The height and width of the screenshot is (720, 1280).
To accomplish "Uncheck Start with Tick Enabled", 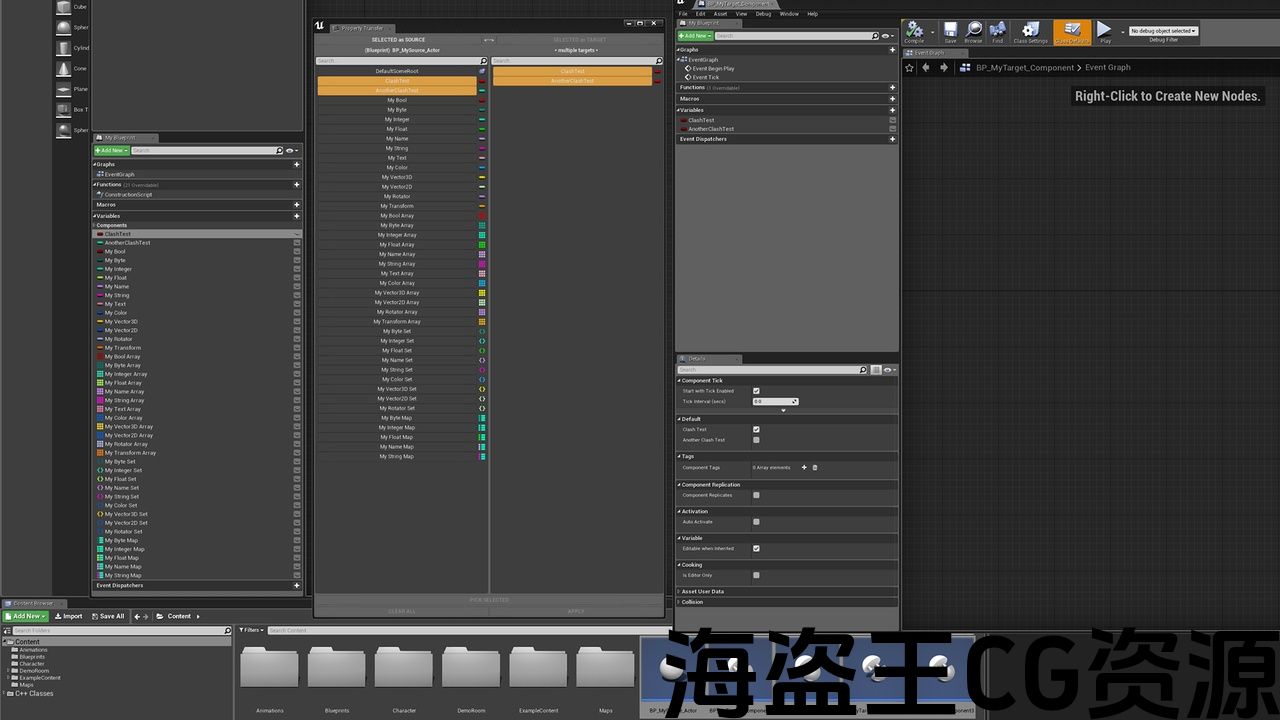I will pos(756,391).
